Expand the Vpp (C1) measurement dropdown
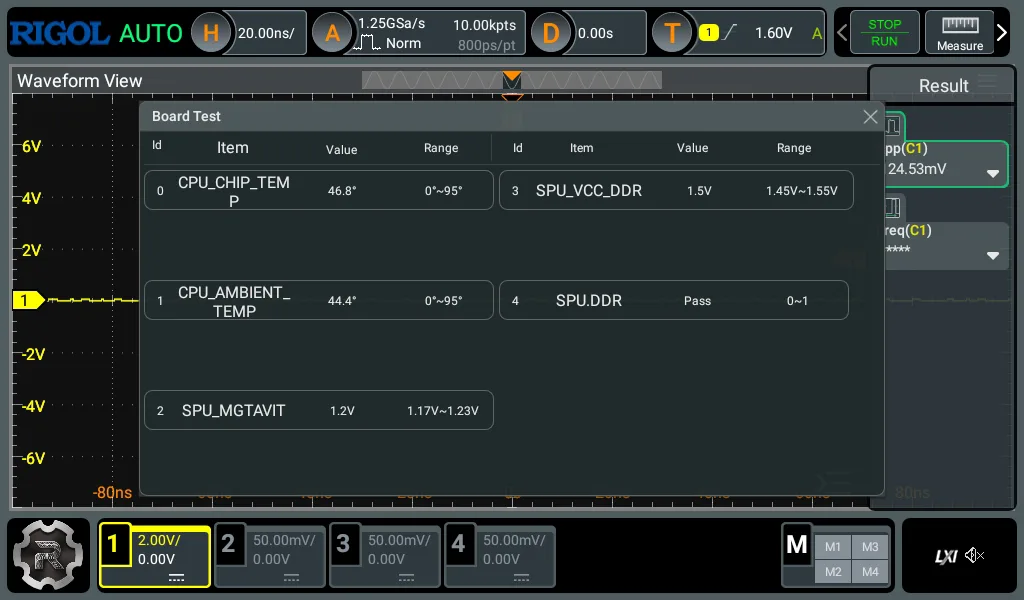Image resolution: width=1024 pixels, height=600 pixels. 993,173
